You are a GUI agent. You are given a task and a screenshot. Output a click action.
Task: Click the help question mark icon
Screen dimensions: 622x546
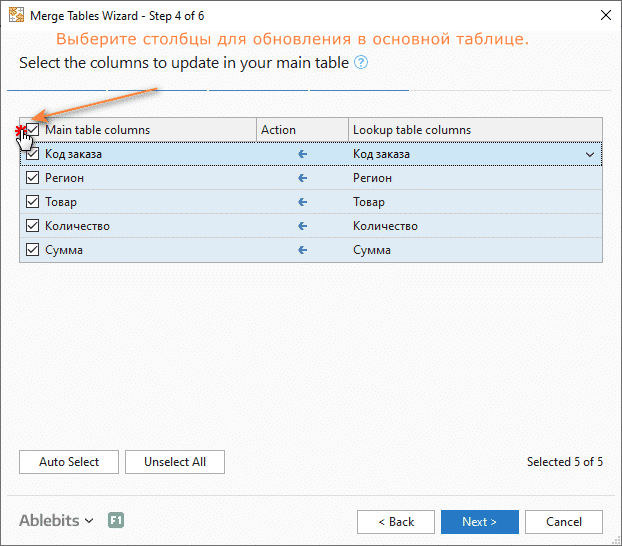pyautogui.click(x=361, y=63)
